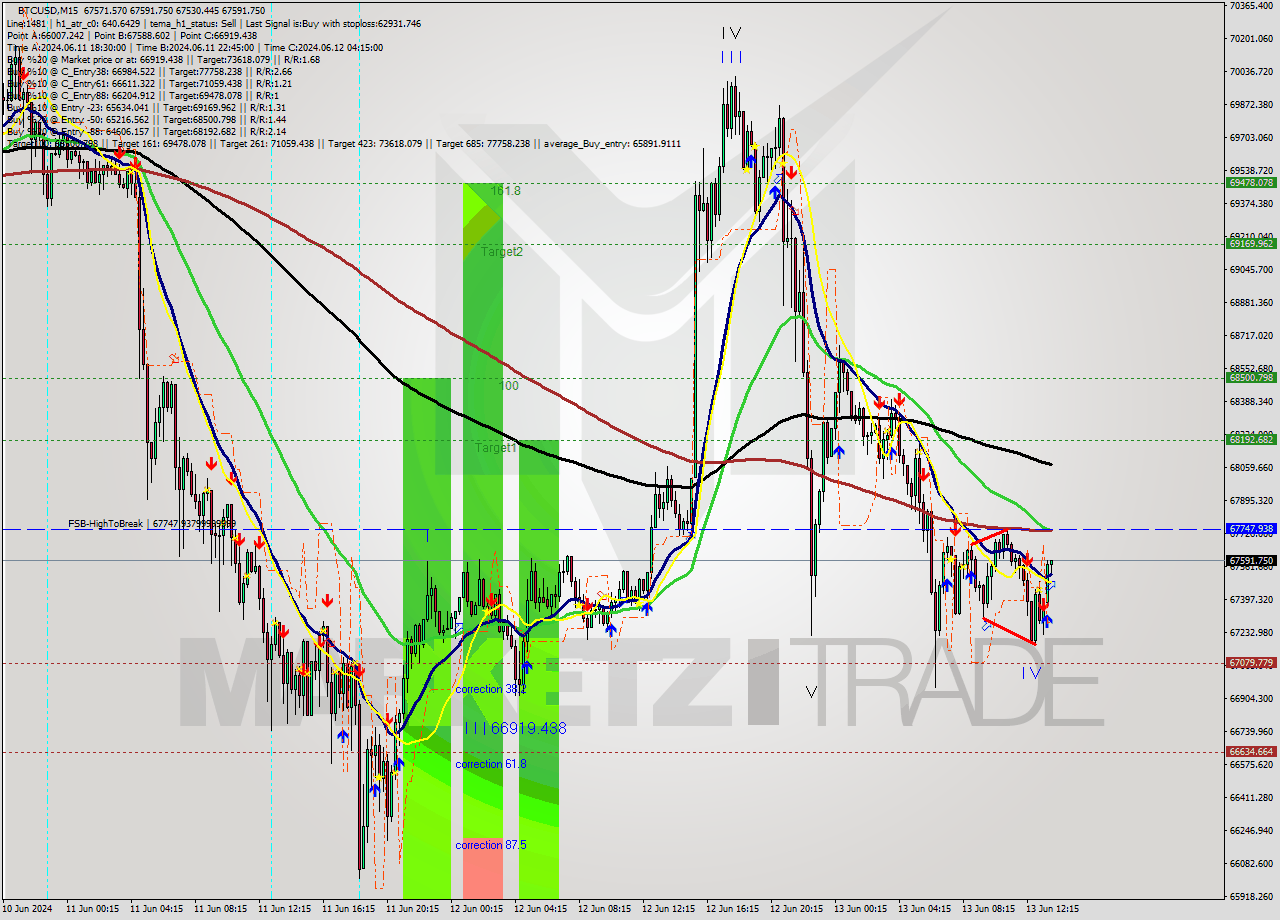
Task: Click the 66904.300 price axis label
Action: click(1250, 698)
